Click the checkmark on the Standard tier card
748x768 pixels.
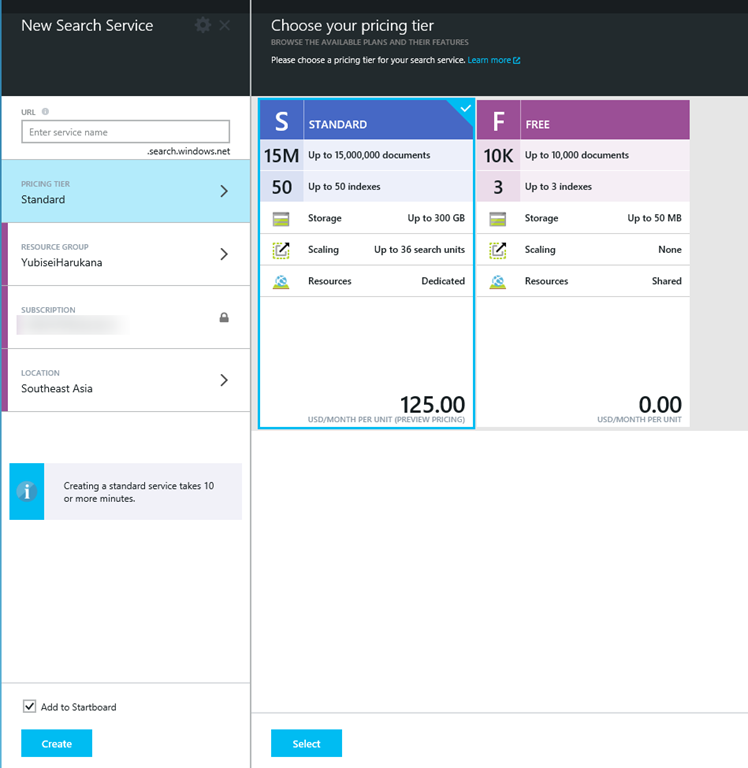tap(465, 108)
